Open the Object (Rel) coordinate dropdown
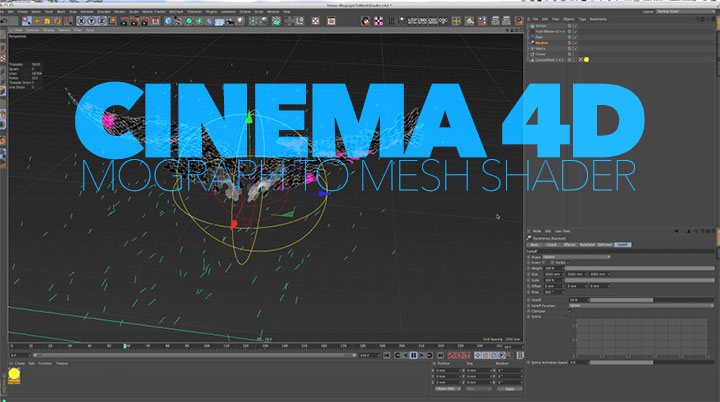 click(x=448, y=389)
